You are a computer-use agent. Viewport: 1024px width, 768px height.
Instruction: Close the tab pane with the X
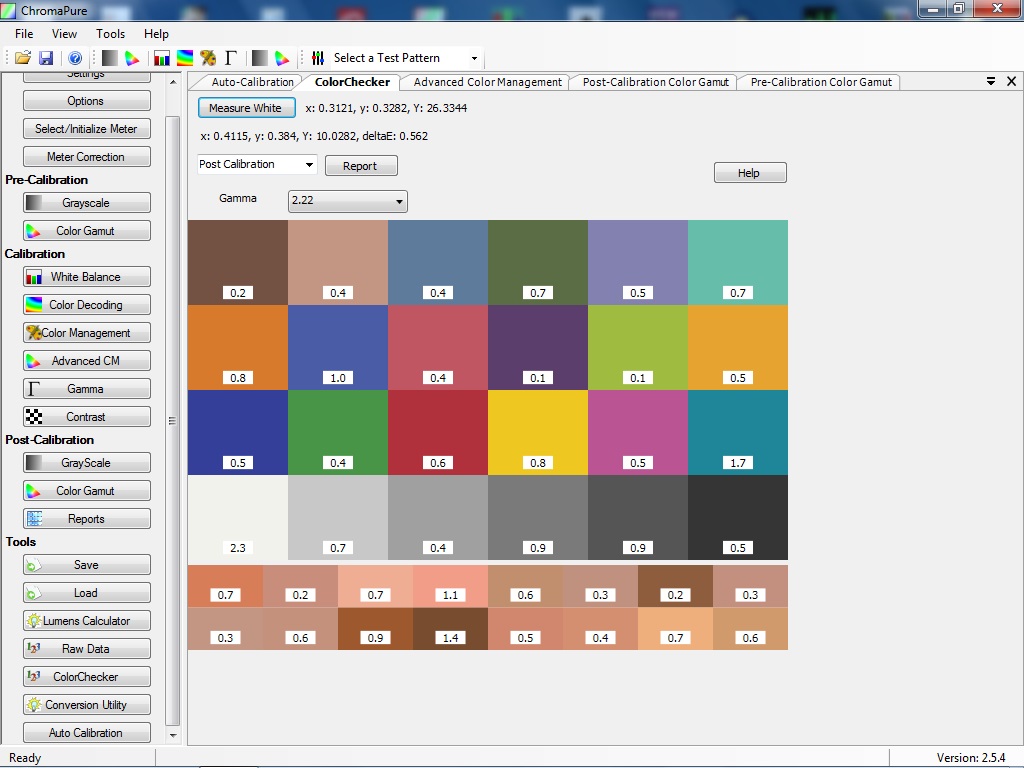pos(1011,81)
